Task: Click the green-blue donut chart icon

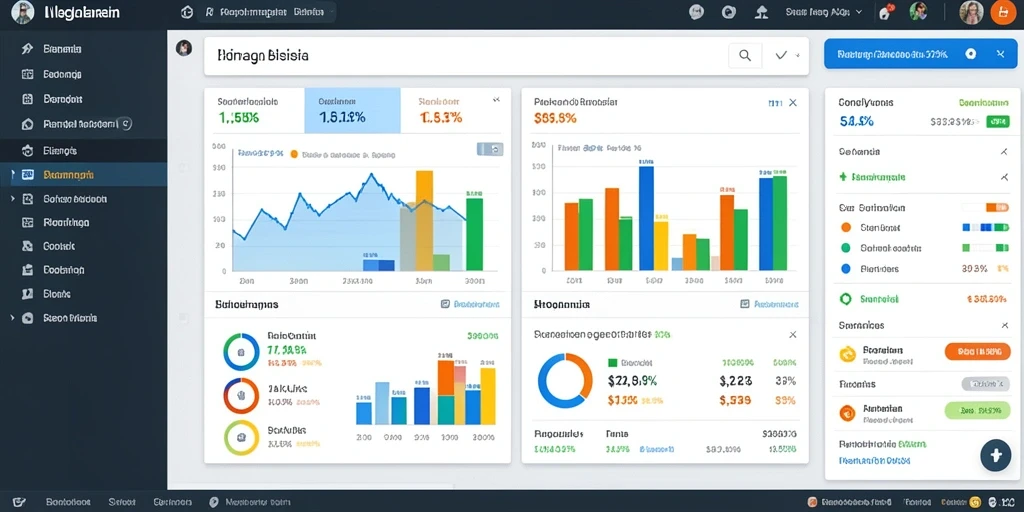Action: (x=241, y=351)
